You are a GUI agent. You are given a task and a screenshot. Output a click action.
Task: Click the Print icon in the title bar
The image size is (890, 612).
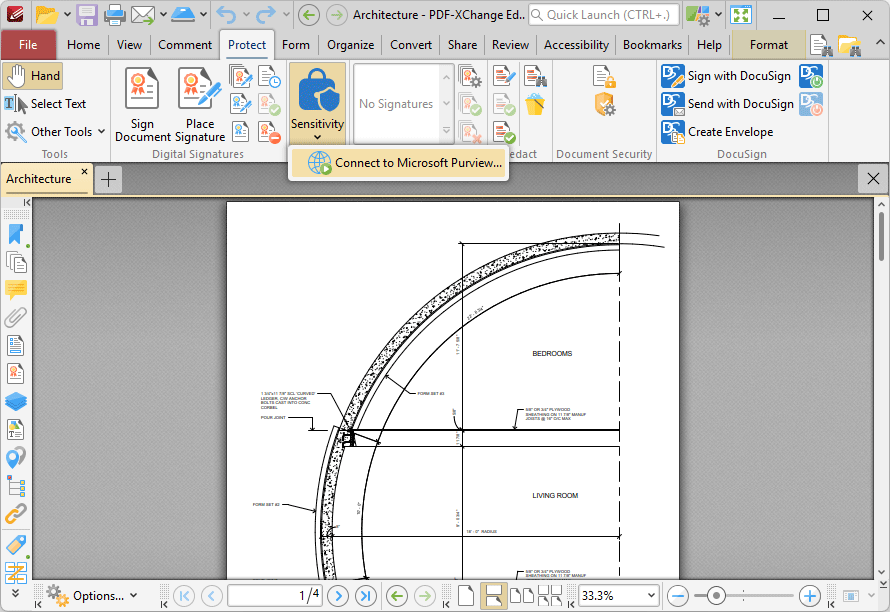tap(114, 15)
